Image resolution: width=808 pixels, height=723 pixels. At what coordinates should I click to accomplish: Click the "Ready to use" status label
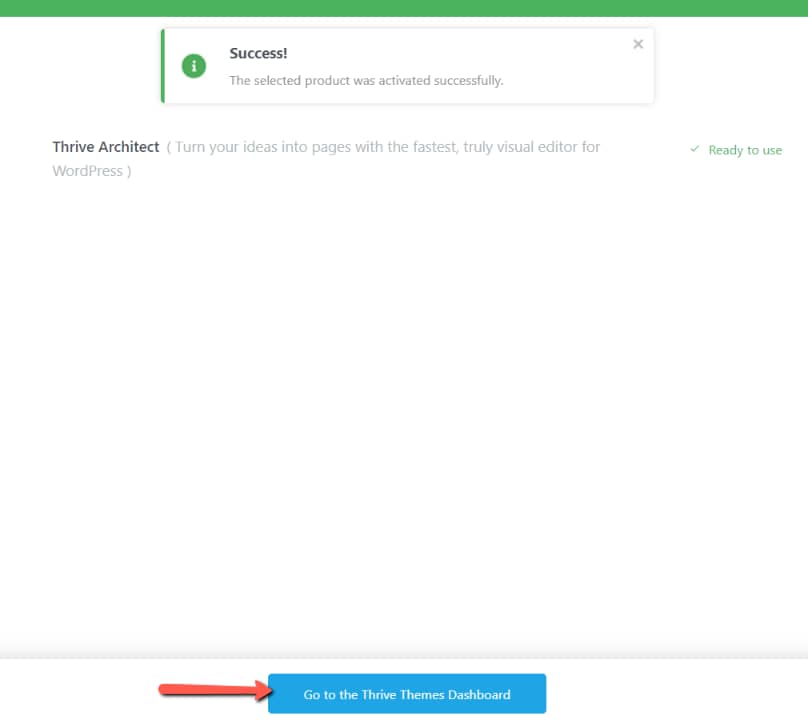pyautogui.click(x=745, y=150)
